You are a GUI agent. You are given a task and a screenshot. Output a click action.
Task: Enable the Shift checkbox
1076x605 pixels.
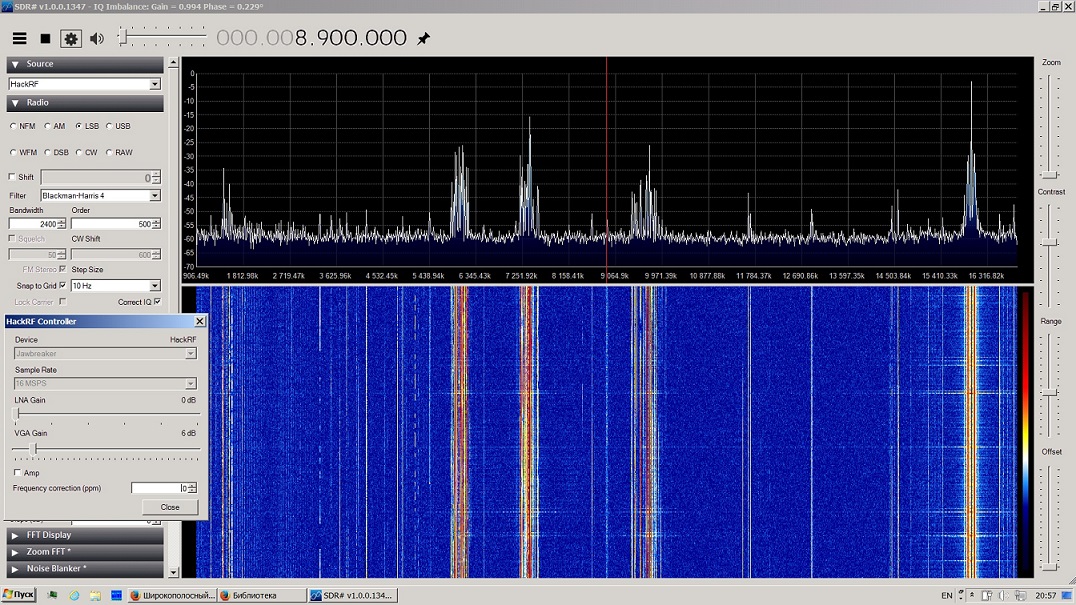(12, 176)
